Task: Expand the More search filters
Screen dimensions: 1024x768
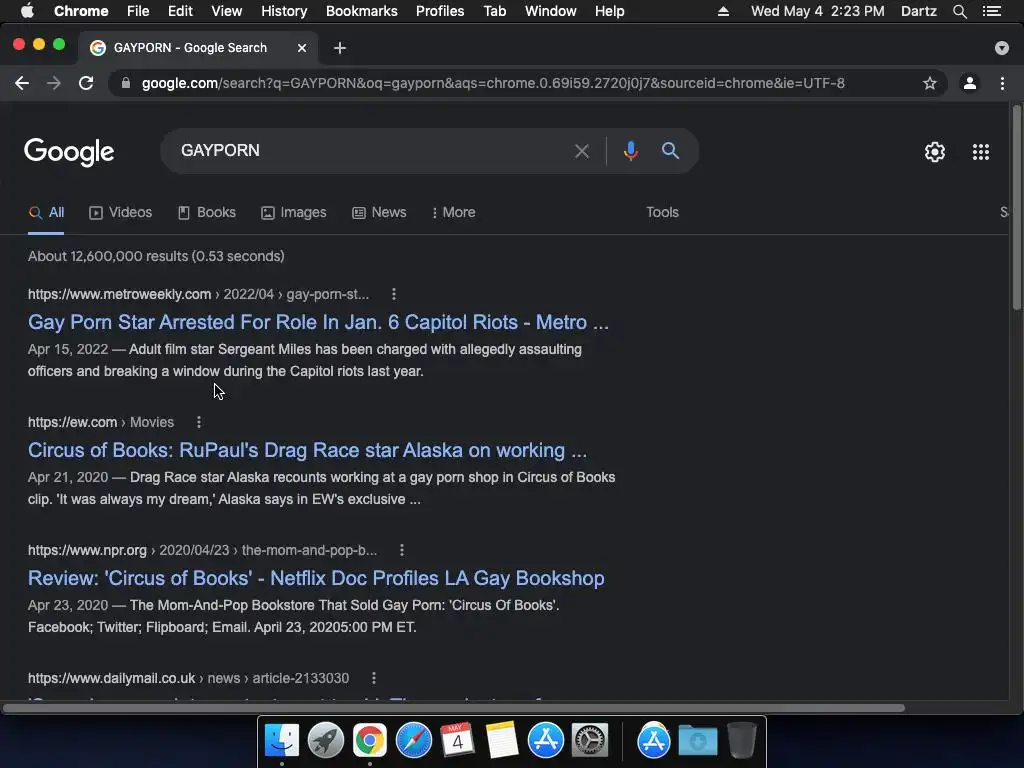Action: [453, 212]
